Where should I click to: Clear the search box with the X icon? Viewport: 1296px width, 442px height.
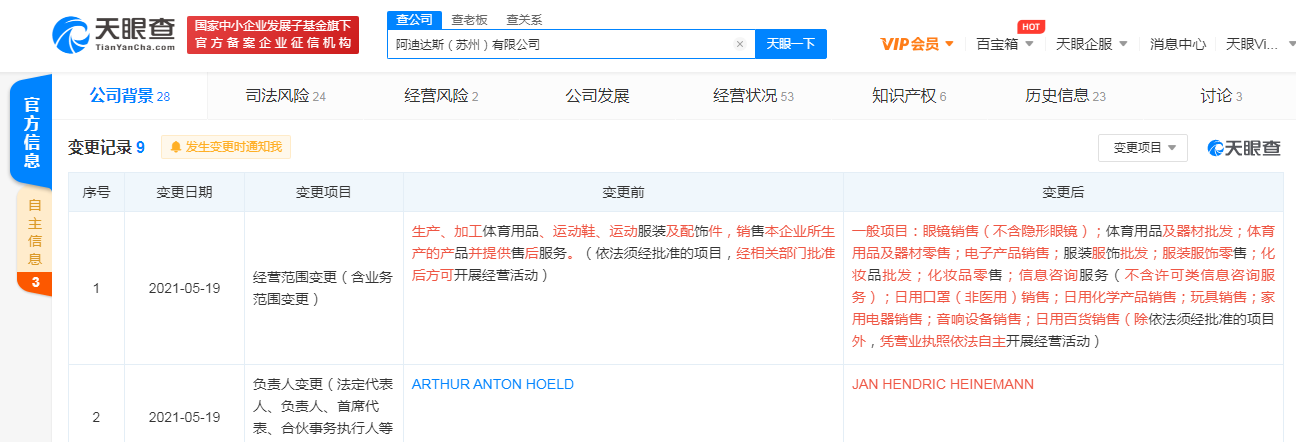(x=740, y=44)
